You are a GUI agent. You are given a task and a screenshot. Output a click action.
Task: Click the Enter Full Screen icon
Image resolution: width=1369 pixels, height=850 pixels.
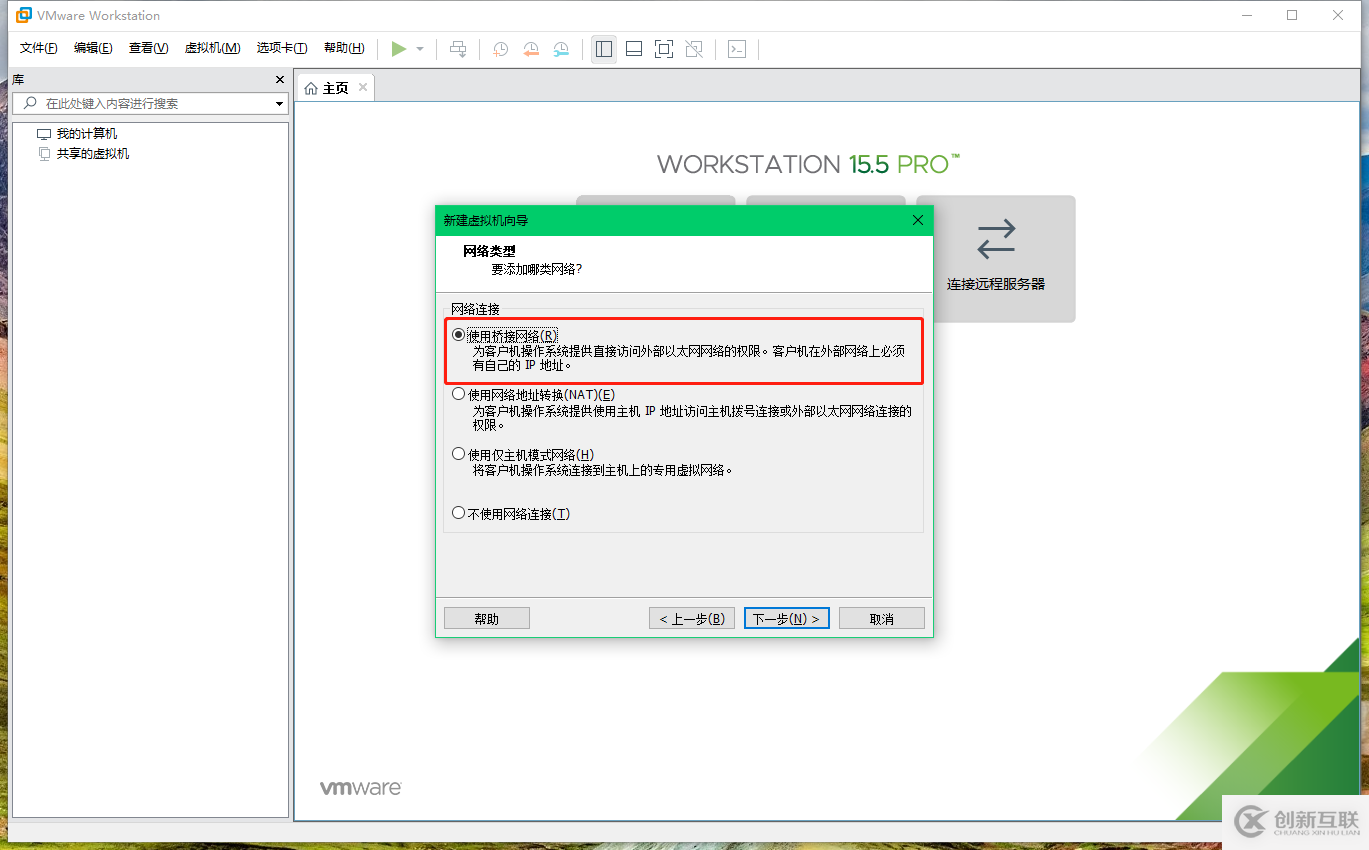pyautogui.click(x=664, y=48)
